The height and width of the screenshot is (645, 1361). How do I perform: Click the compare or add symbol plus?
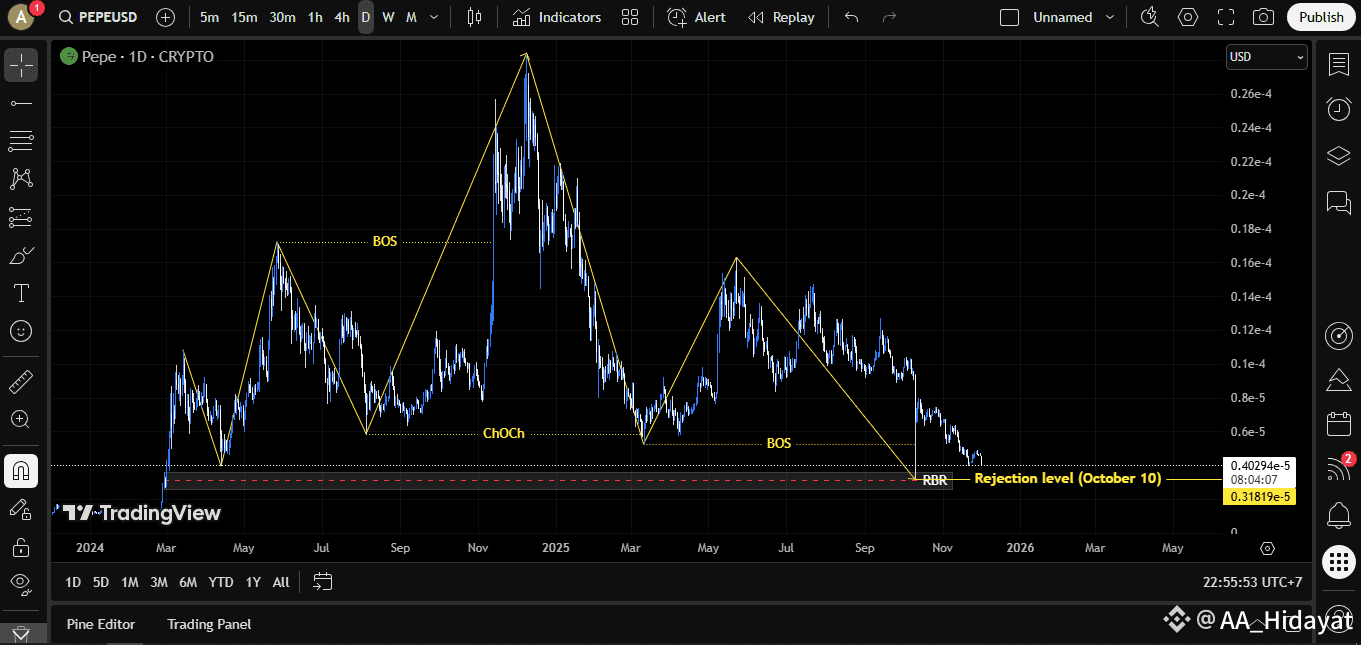(x=165, y=17)
